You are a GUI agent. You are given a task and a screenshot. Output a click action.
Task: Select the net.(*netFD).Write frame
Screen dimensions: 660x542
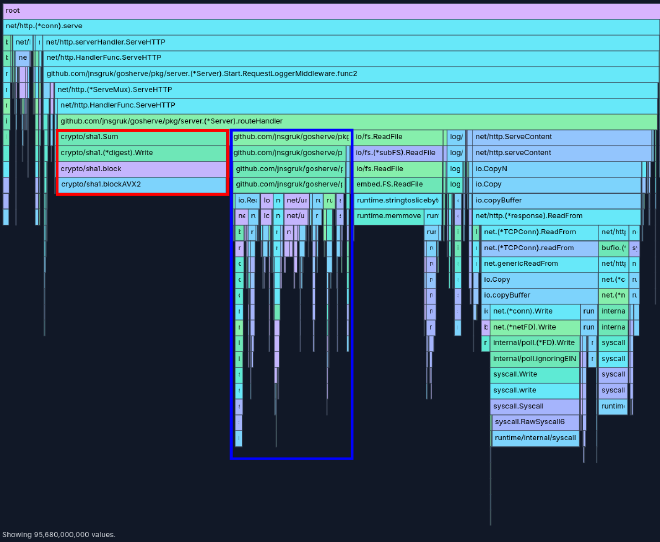point(535,327)
